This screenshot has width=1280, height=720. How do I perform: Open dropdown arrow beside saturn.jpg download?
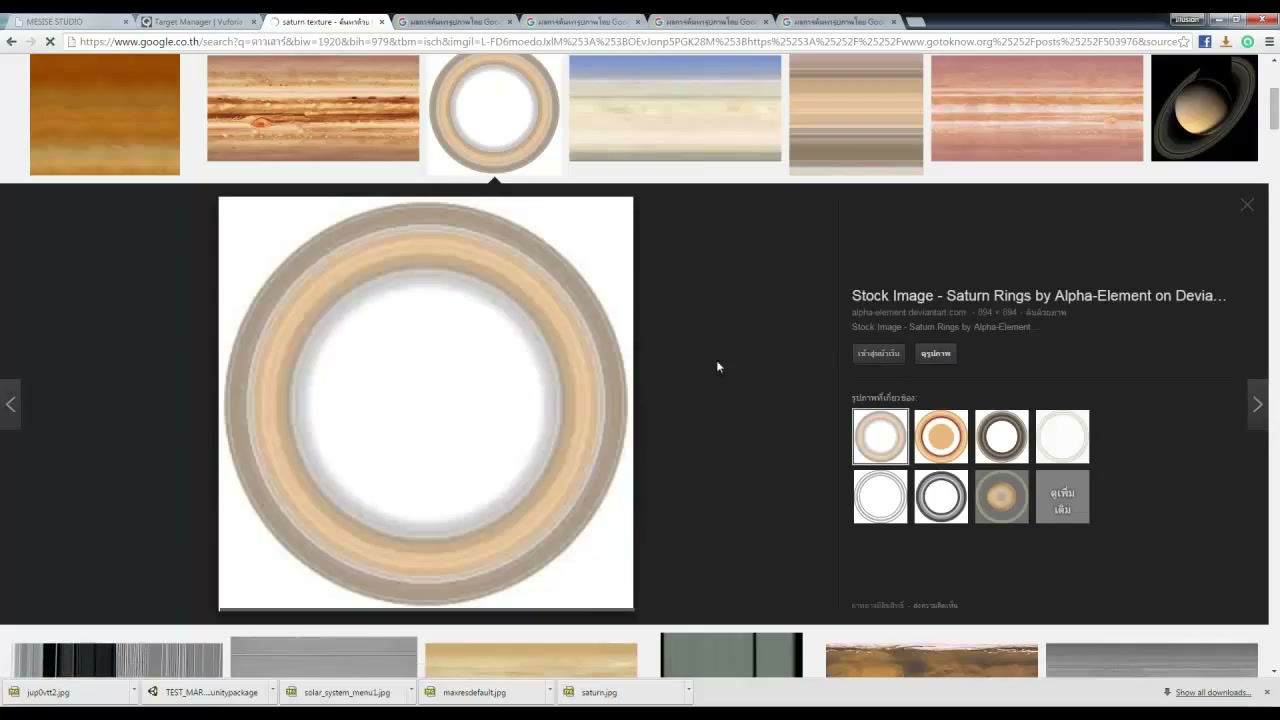coord(688,691)
